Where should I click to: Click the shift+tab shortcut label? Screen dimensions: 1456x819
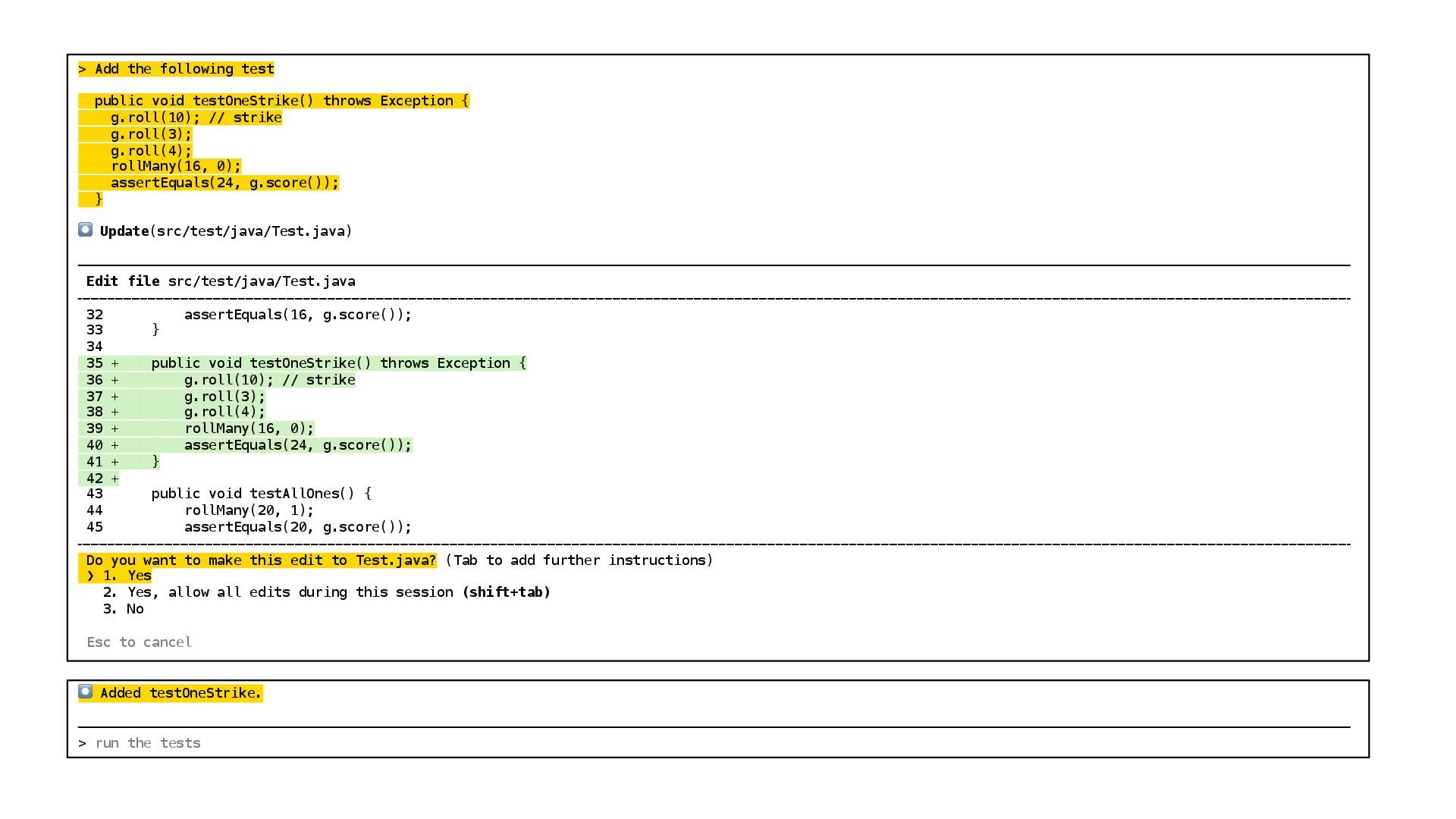click(x=506, y=592)
